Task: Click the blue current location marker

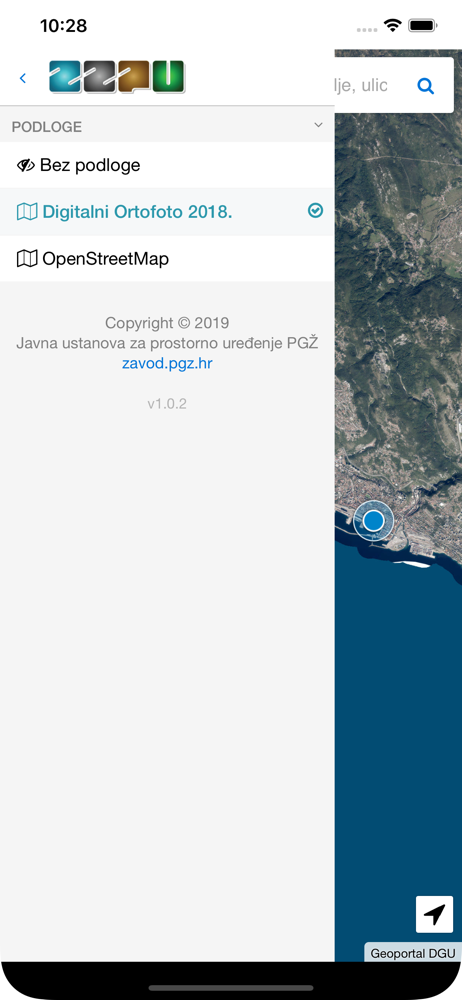Action: 373,520
